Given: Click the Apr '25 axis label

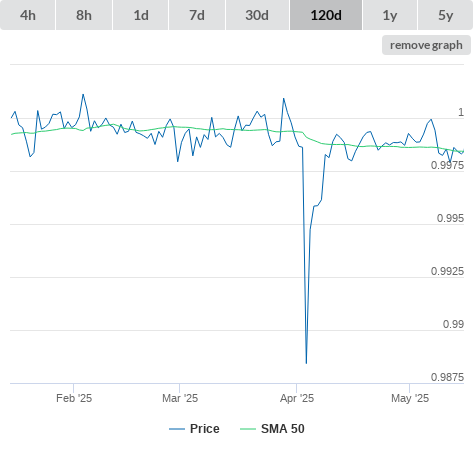Looking at the screenshot, I should (x=297, y=398).
